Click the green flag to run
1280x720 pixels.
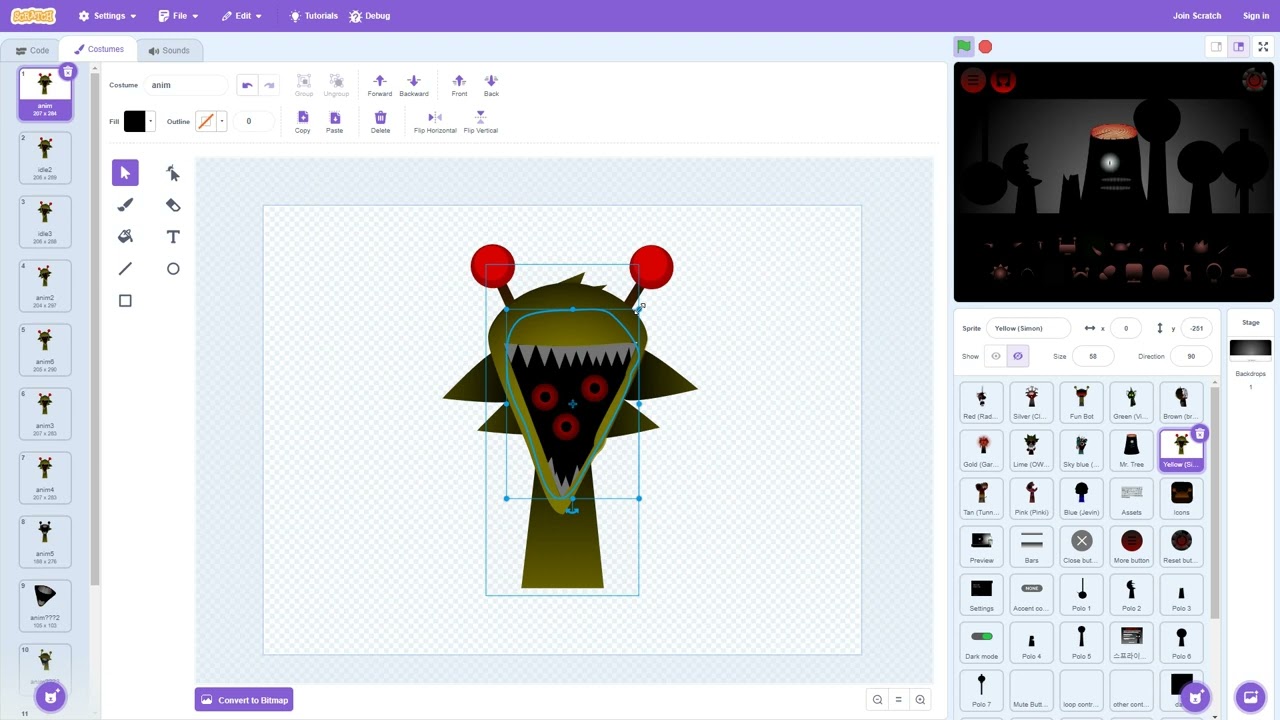963,46
